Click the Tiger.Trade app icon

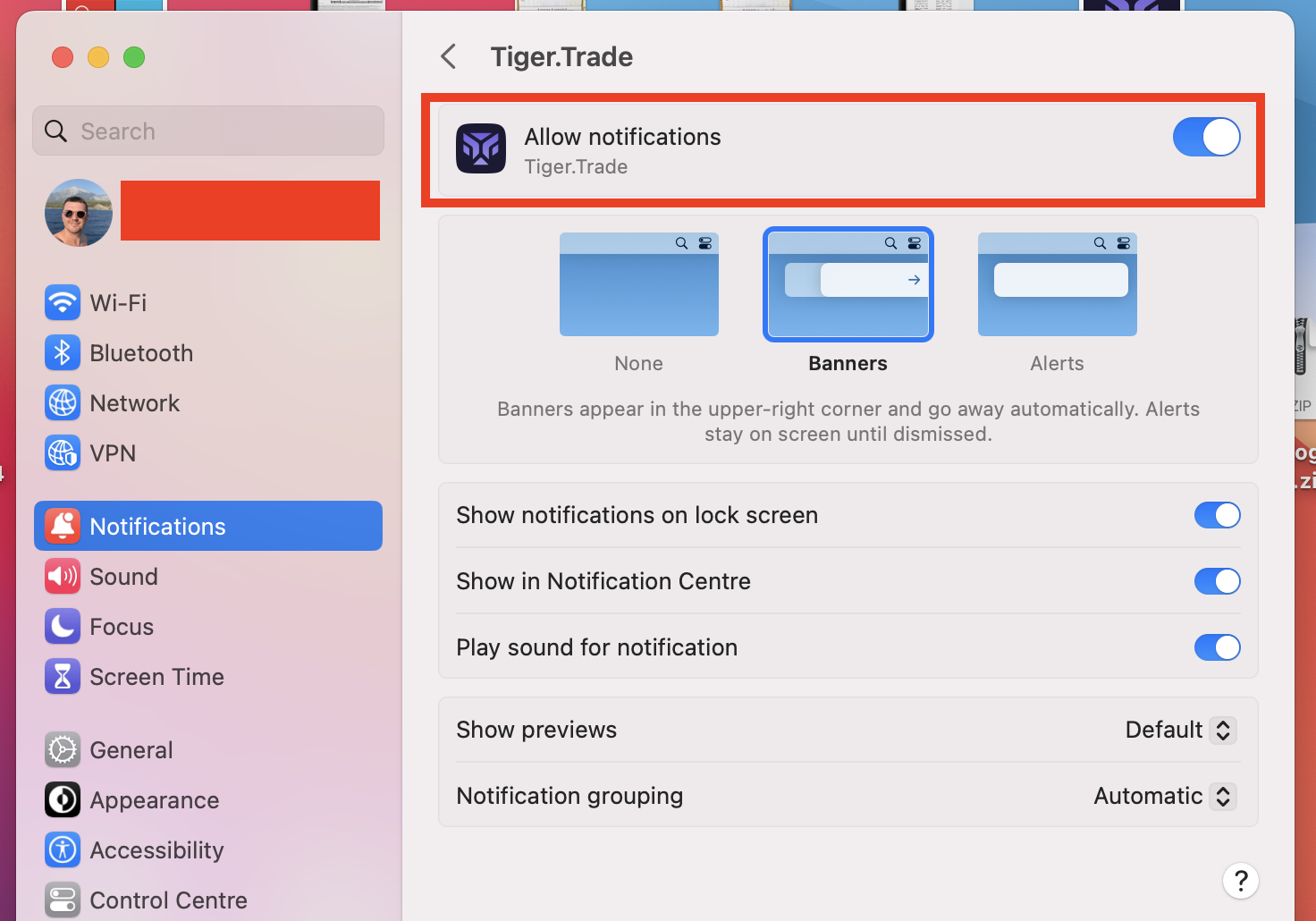point(481,148)
